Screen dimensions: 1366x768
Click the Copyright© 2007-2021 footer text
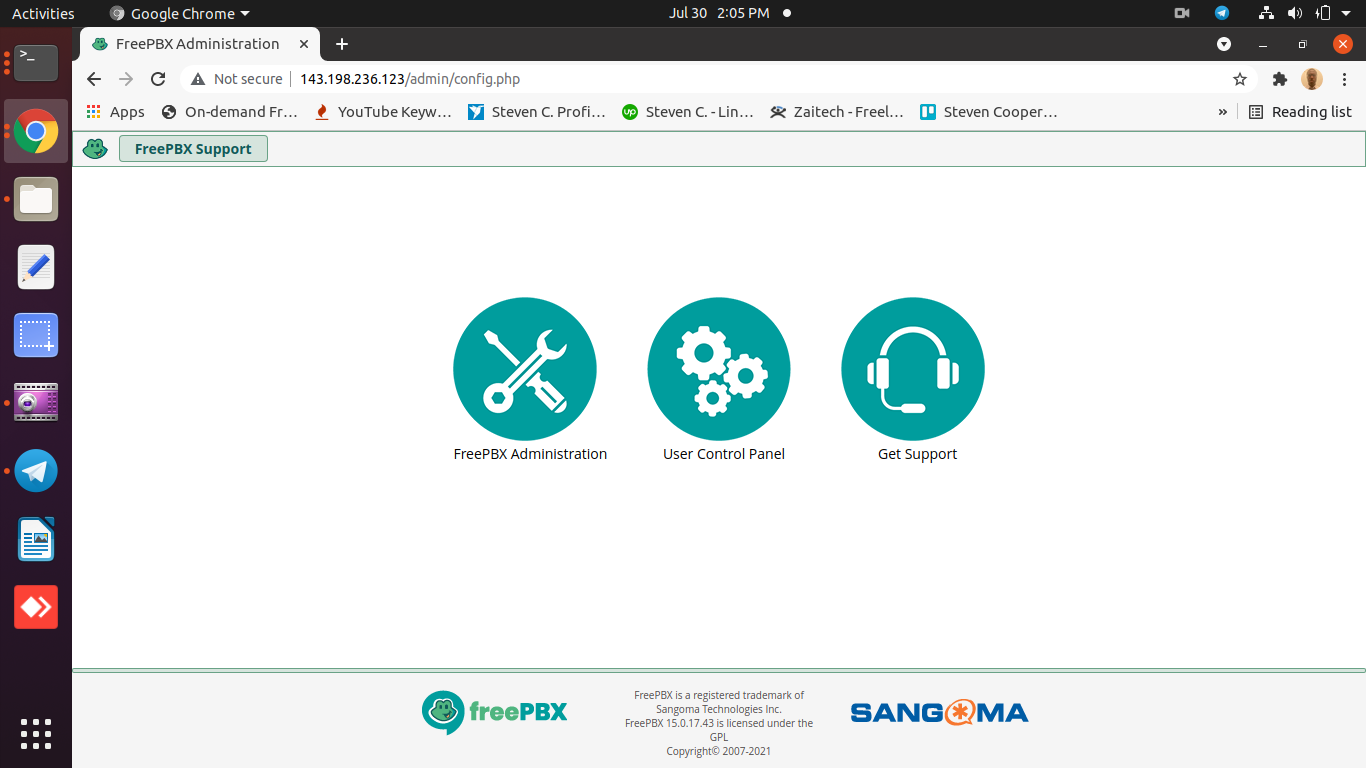719,751
